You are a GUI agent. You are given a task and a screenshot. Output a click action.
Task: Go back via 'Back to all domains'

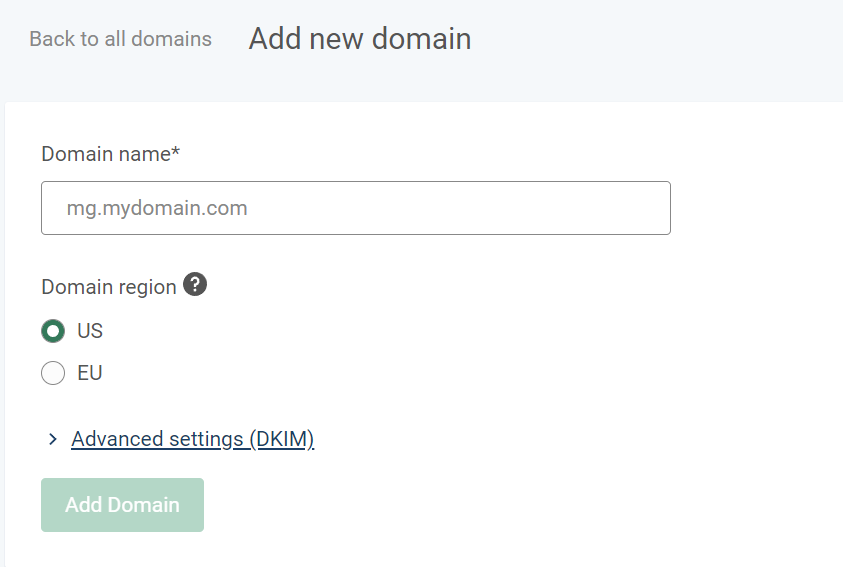(120, 39)
